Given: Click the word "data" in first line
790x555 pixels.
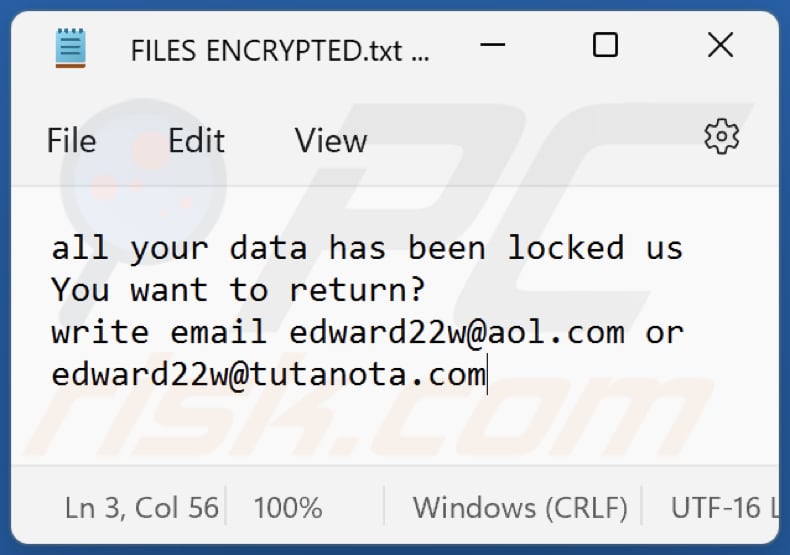Looking at the screenshot, I should click(x=268, y=247).
